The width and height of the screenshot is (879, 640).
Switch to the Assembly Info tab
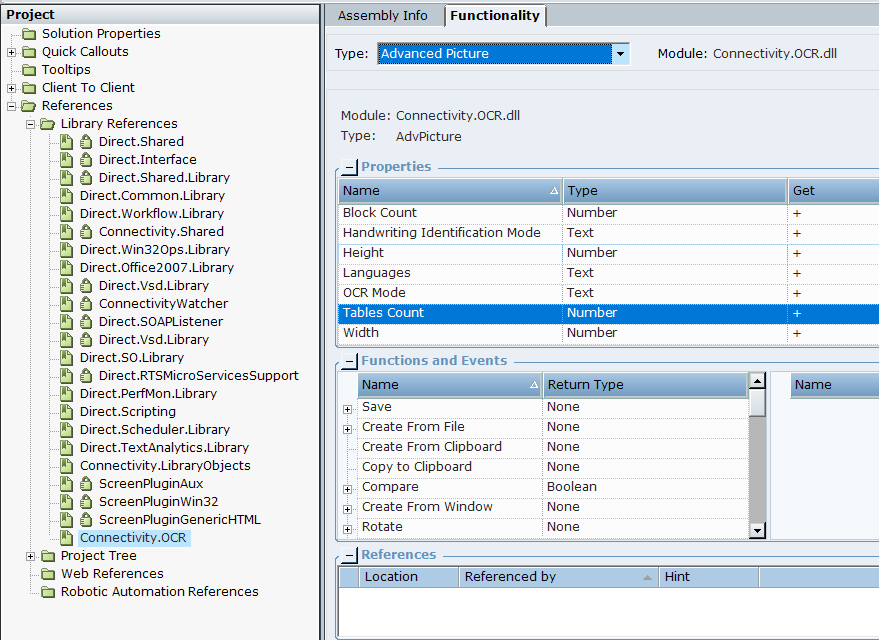(x=383, y=16)
